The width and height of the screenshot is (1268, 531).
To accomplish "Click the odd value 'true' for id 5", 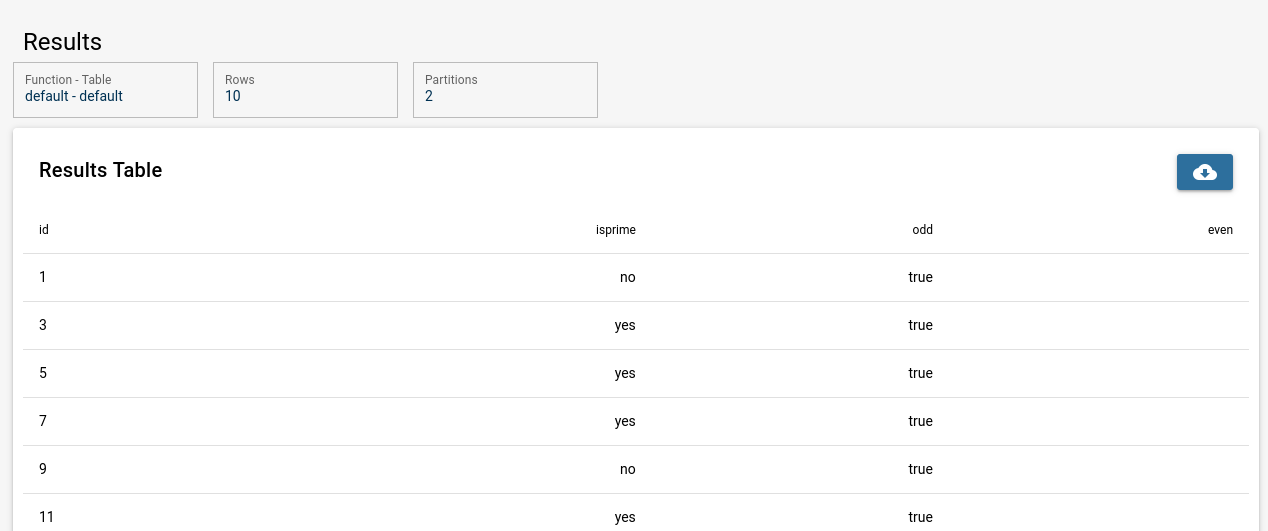I will (x=920, y=373).
